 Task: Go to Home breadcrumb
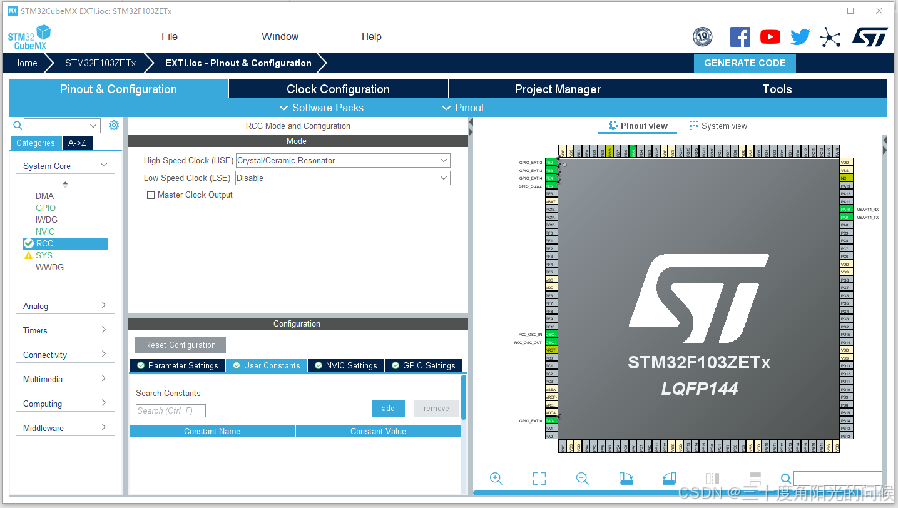point(26,63)
